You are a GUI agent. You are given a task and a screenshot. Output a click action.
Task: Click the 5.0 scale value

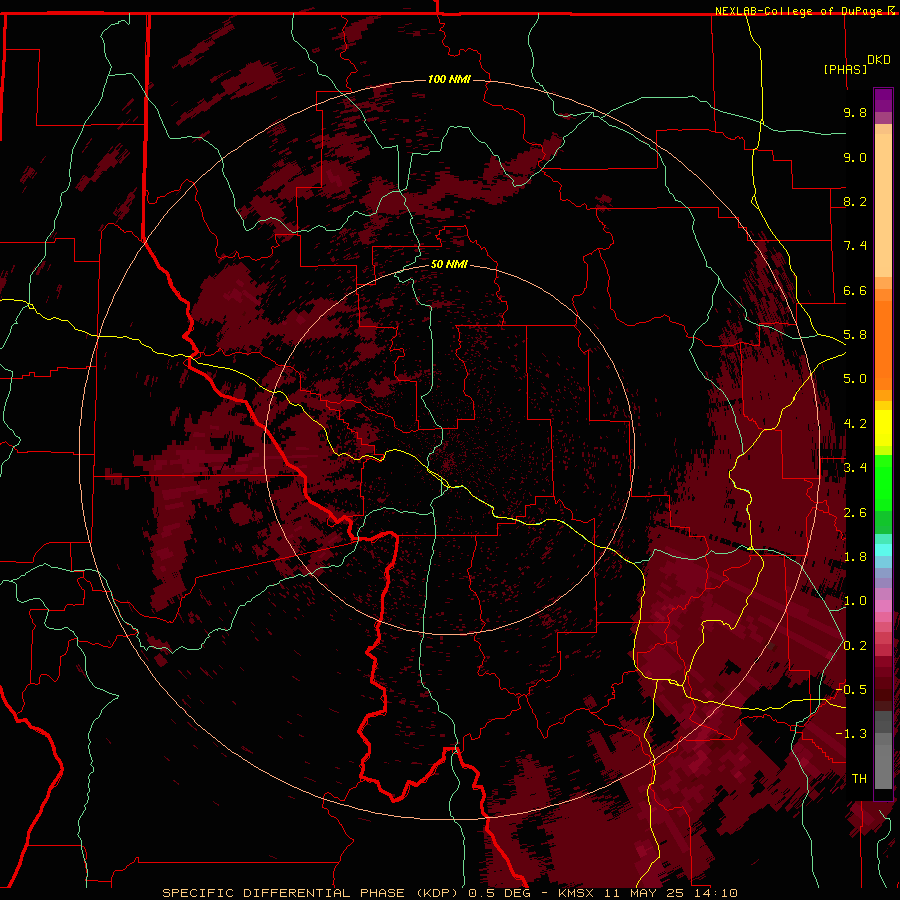point(855,379)
